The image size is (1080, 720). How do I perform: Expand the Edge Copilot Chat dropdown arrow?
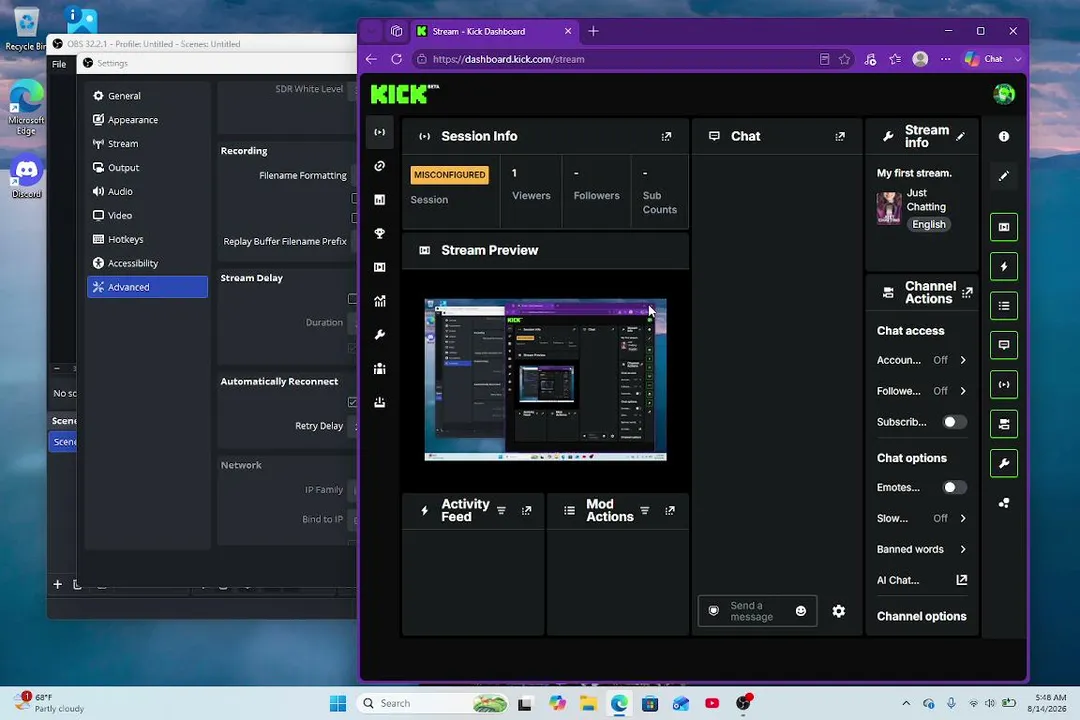1017,59
